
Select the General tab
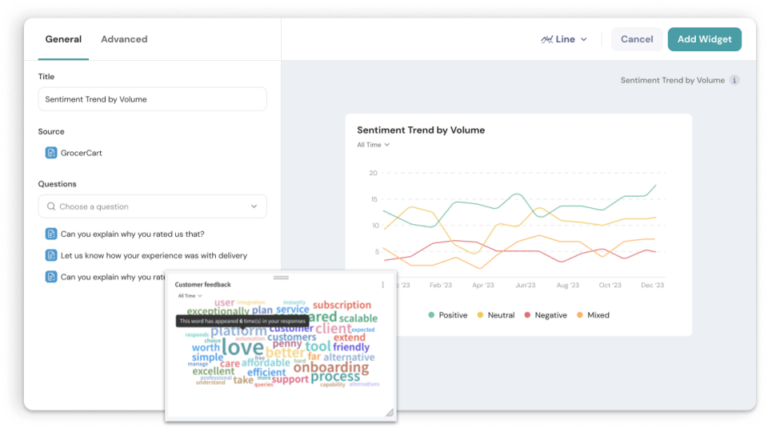pos(63,39)
